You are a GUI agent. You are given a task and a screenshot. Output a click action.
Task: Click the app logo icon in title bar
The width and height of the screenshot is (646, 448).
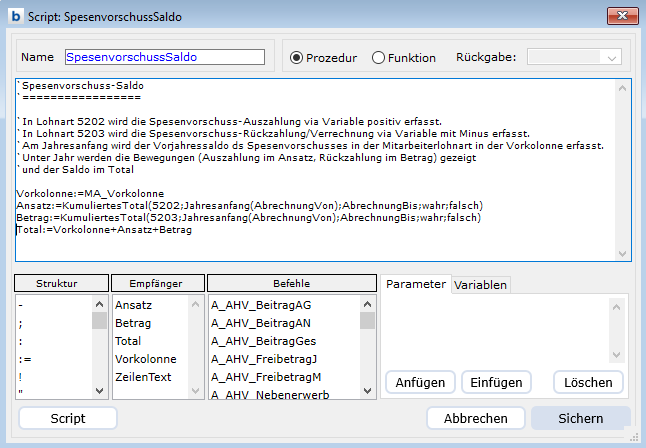click(x=15, y=15)
